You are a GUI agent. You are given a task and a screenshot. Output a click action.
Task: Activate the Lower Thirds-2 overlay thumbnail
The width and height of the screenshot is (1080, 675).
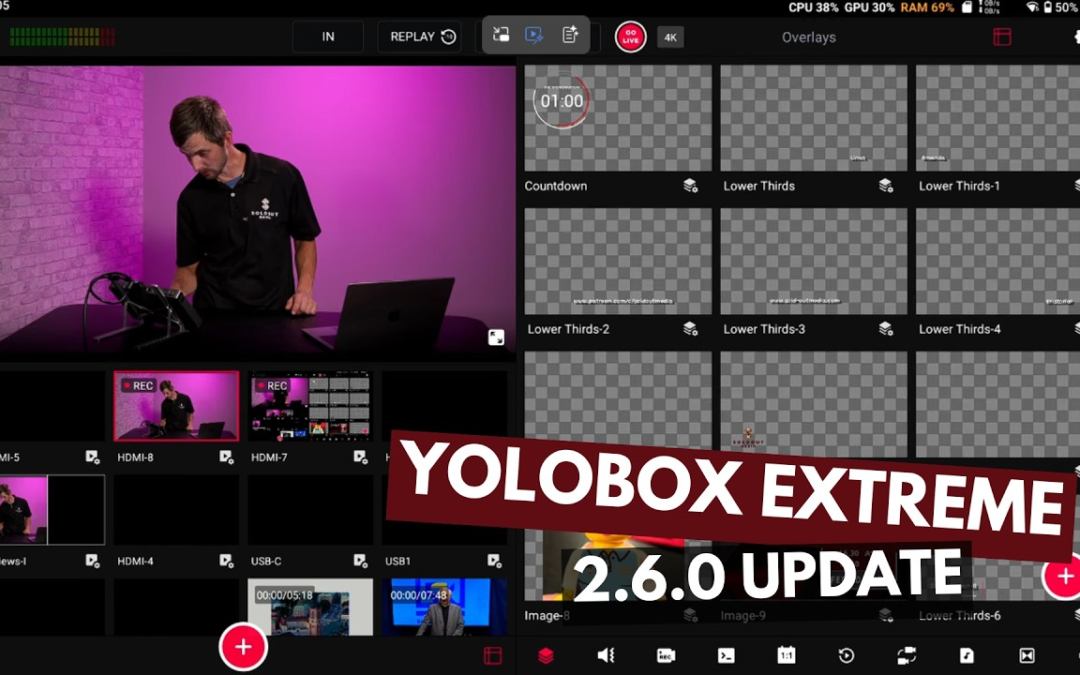tap(618, 262)
